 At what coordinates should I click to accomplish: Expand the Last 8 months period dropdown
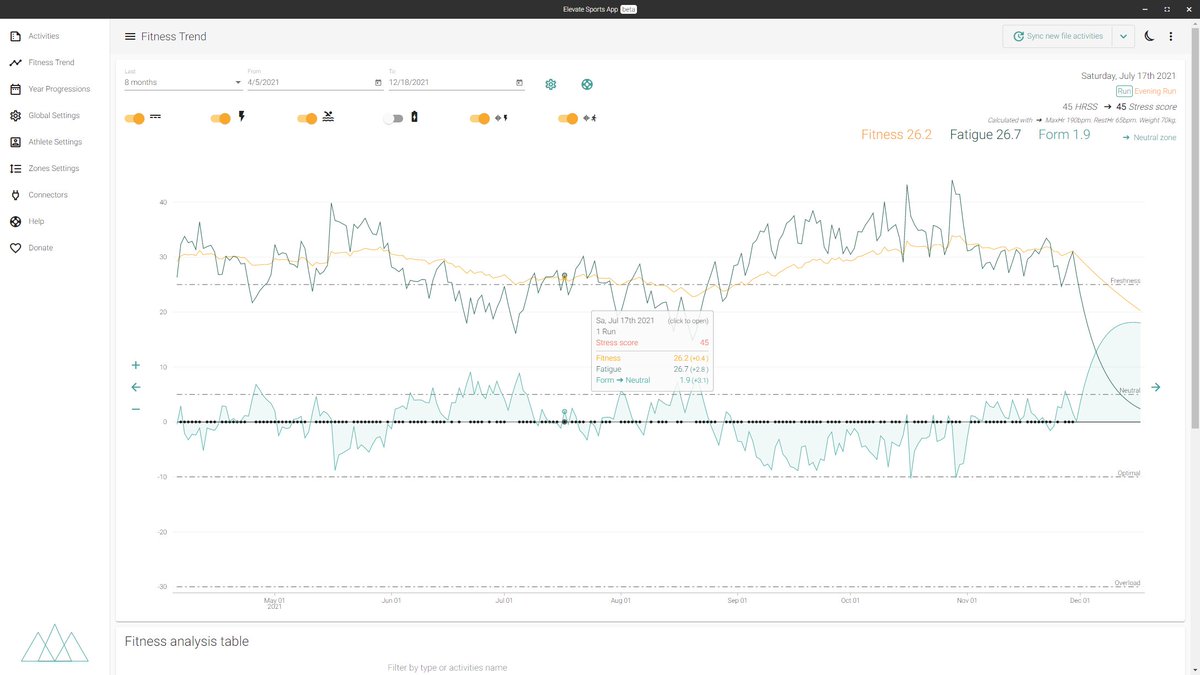183,82
